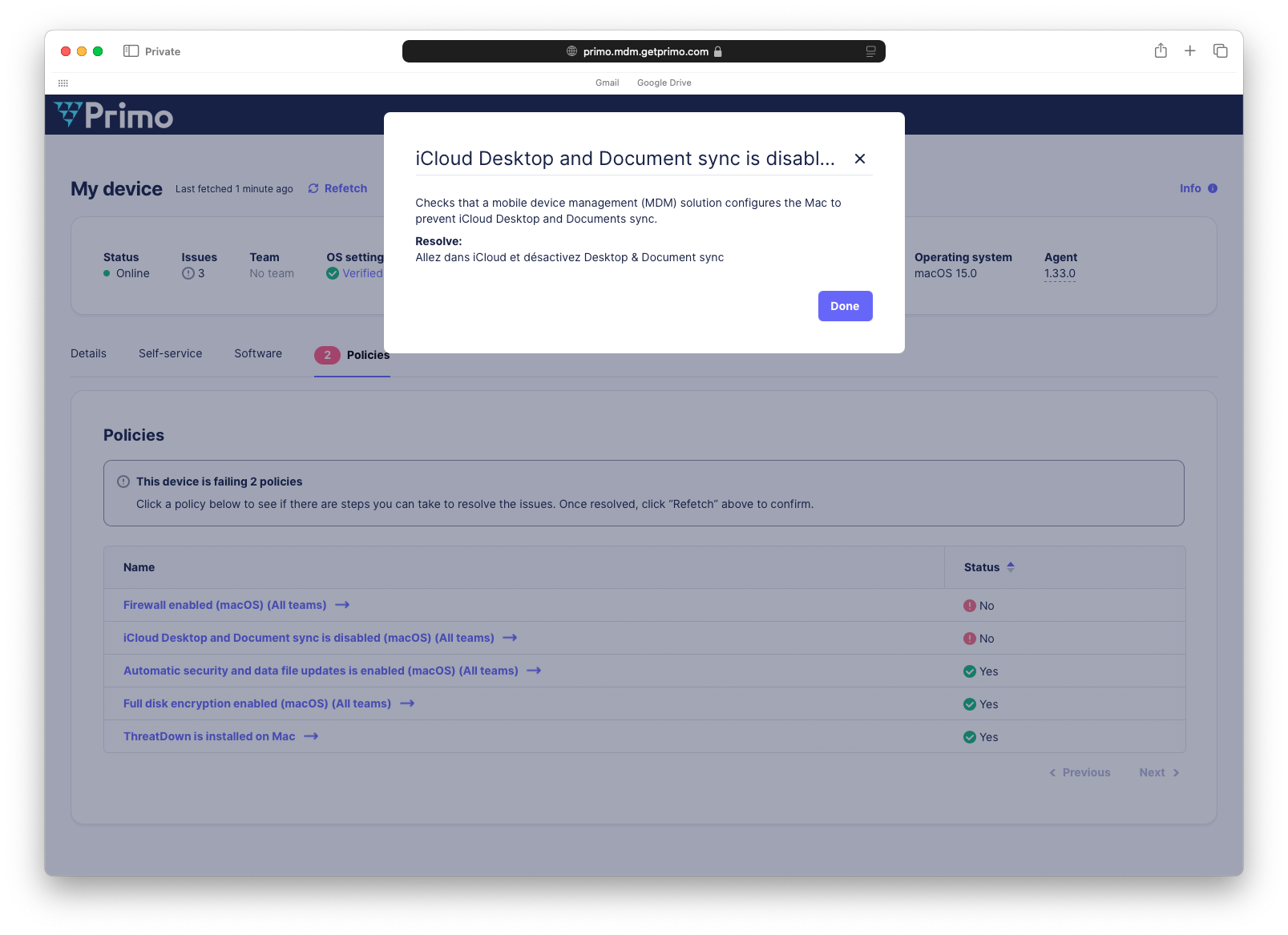
Task: Click red failing icon in iCloud row
Action: (970, 639)
